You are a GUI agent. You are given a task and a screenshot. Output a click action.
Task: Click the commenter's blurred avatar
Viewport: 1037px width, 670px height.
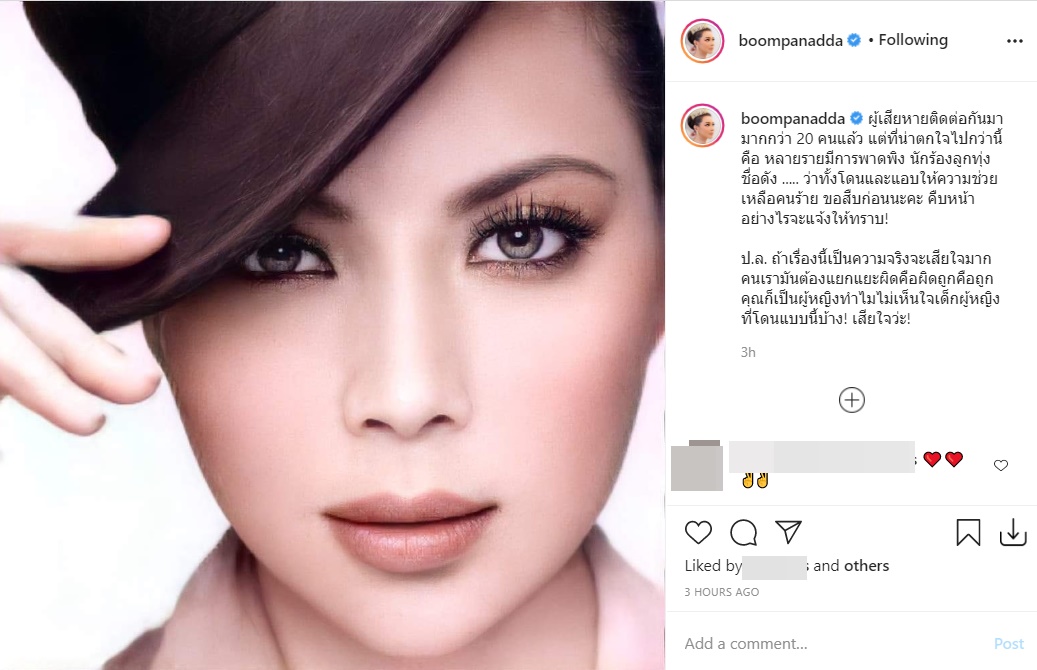tap(696, 466)
